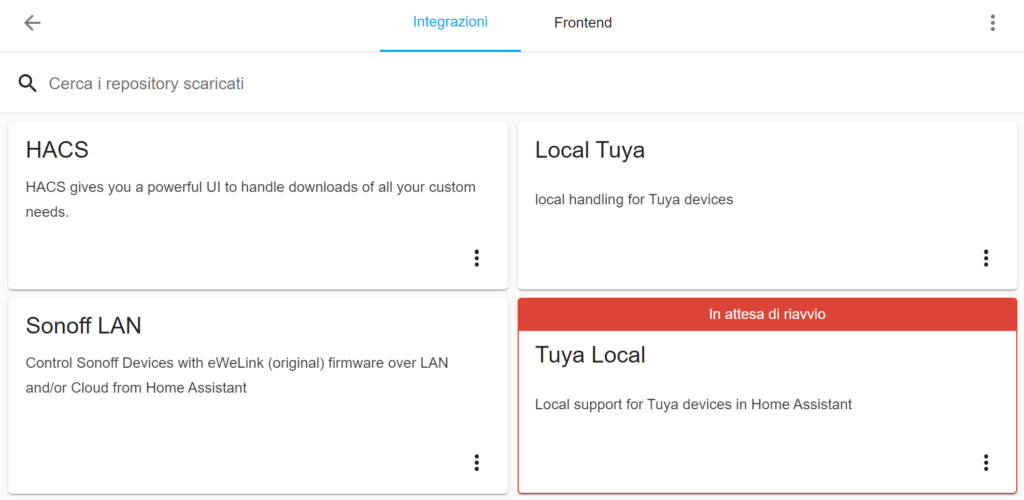Click the search magnifier icon
1024x500 pixels.
[x=27, y=84]
